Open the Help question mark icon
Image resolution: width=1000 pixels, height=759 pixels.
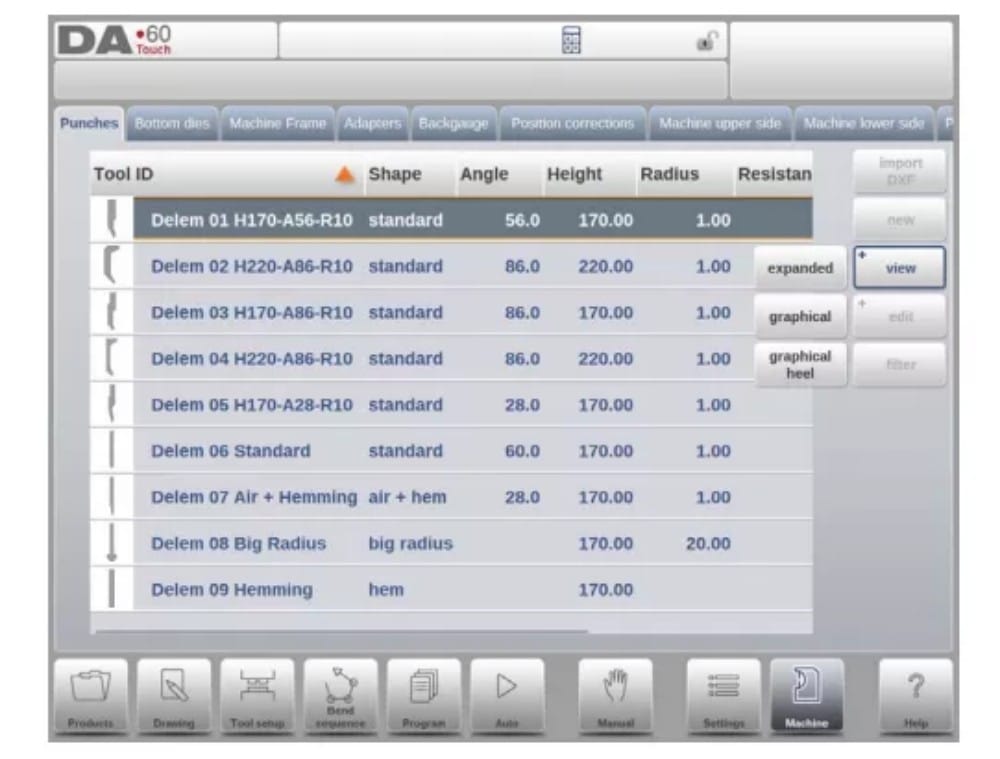coord(916,696)
